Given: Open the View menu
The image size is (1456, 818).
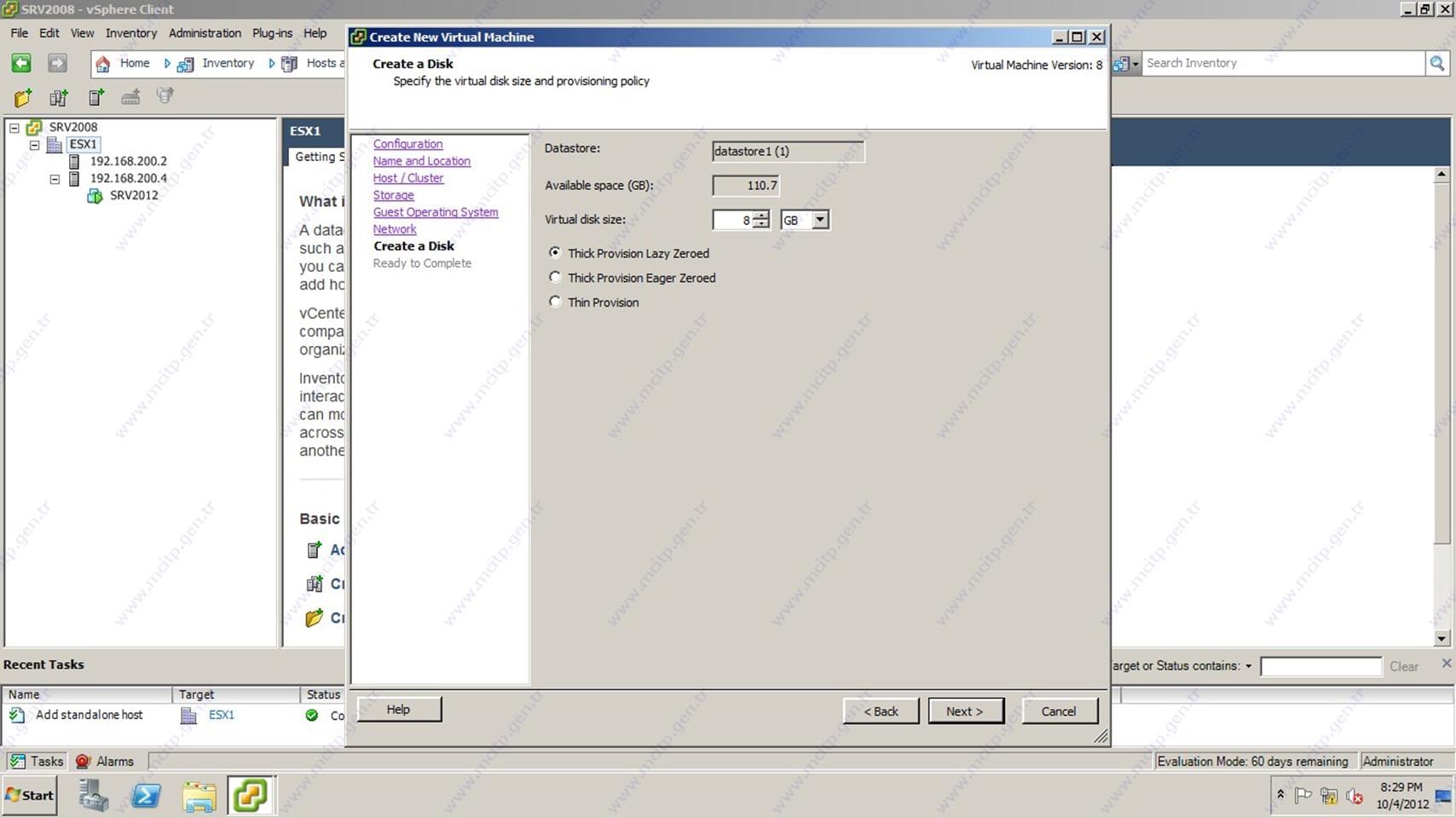Looking at the screenshot, I should click(x=83, y=33).
